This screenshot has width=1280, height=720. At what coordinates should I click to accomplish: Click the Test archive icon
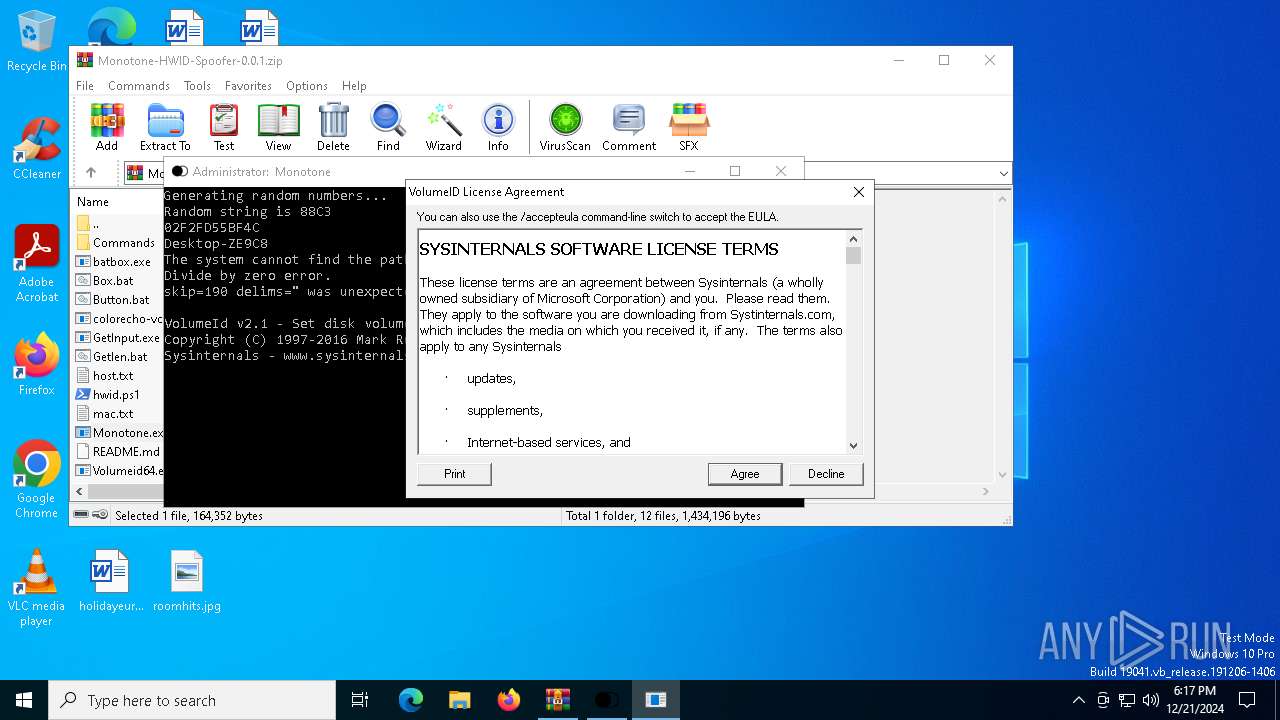(224, 127)
